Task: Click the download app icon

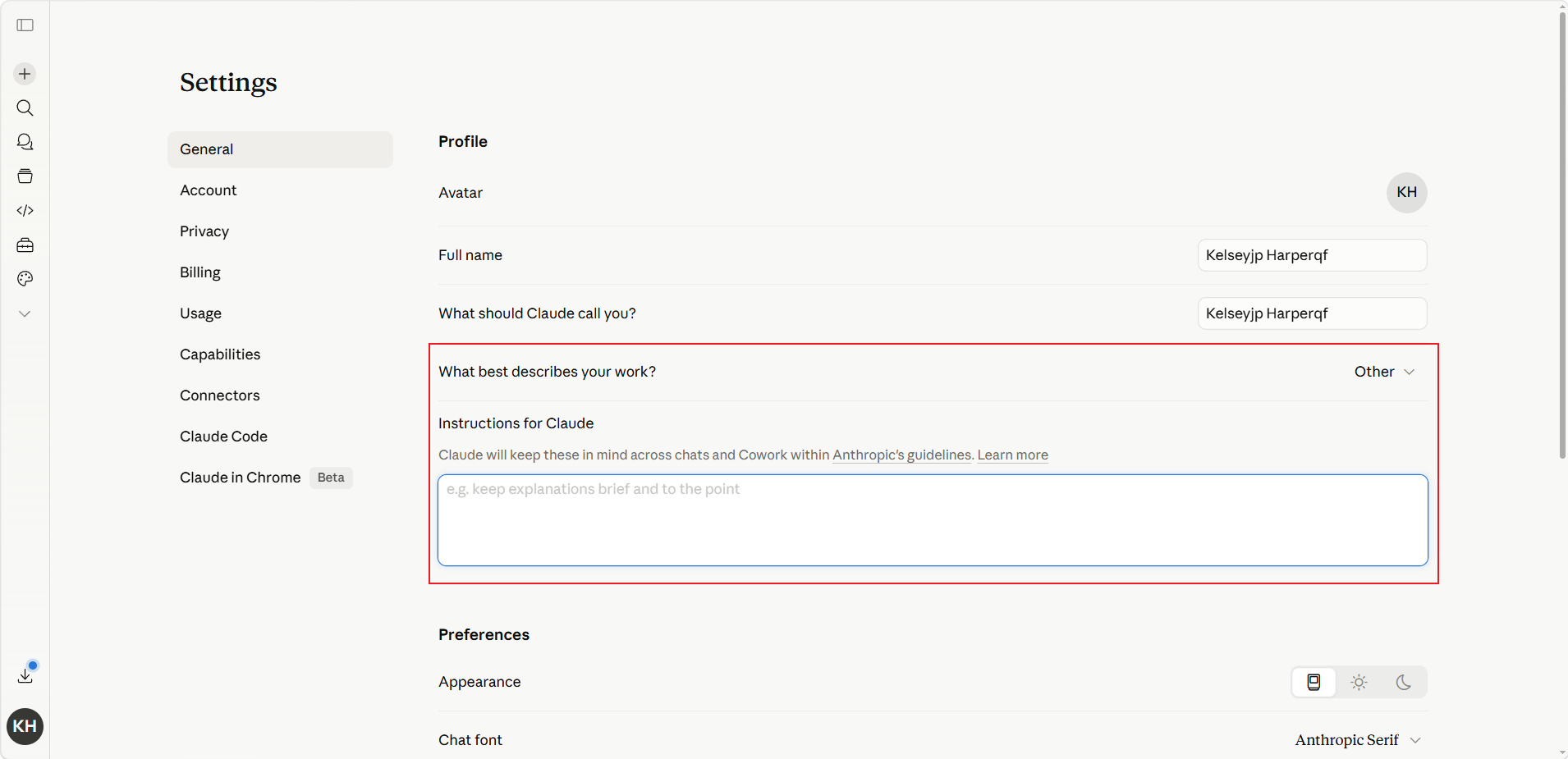Action: coord(25,674)
